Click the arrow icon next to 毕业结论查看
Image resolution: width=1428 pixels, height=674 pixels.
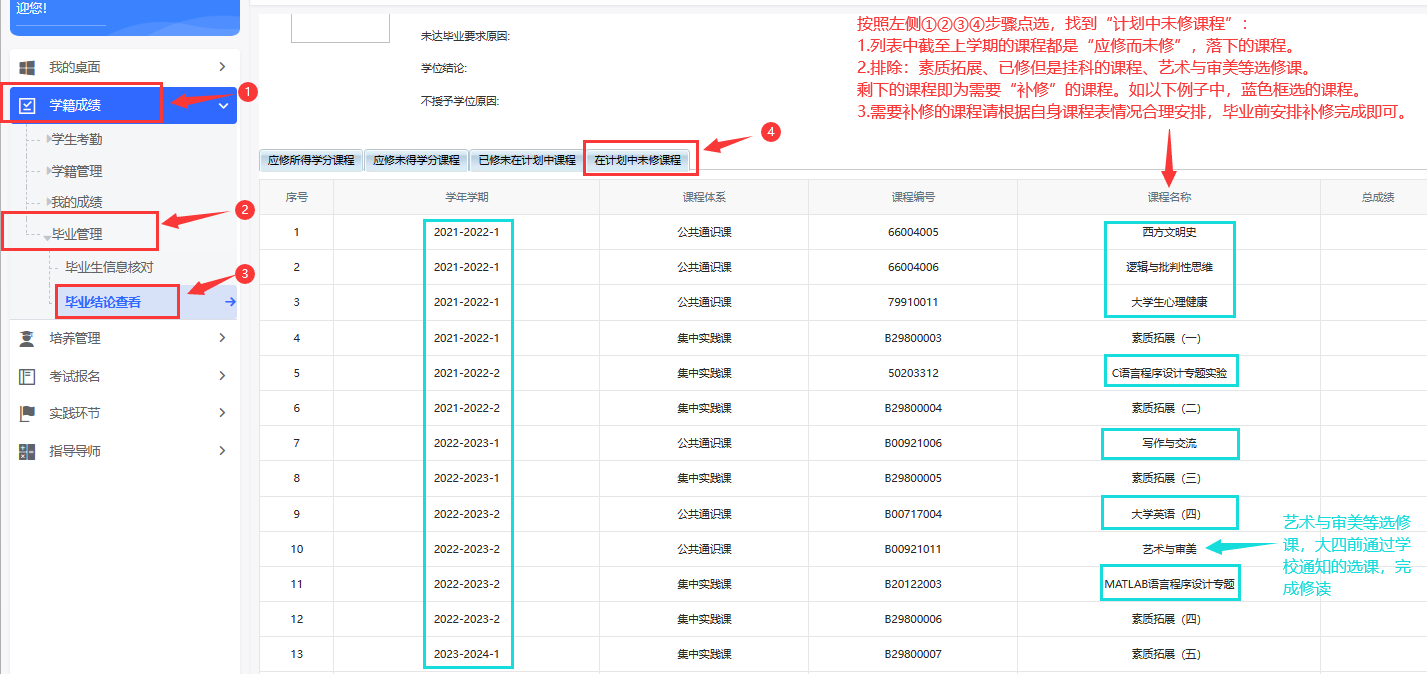click(230, 302)
